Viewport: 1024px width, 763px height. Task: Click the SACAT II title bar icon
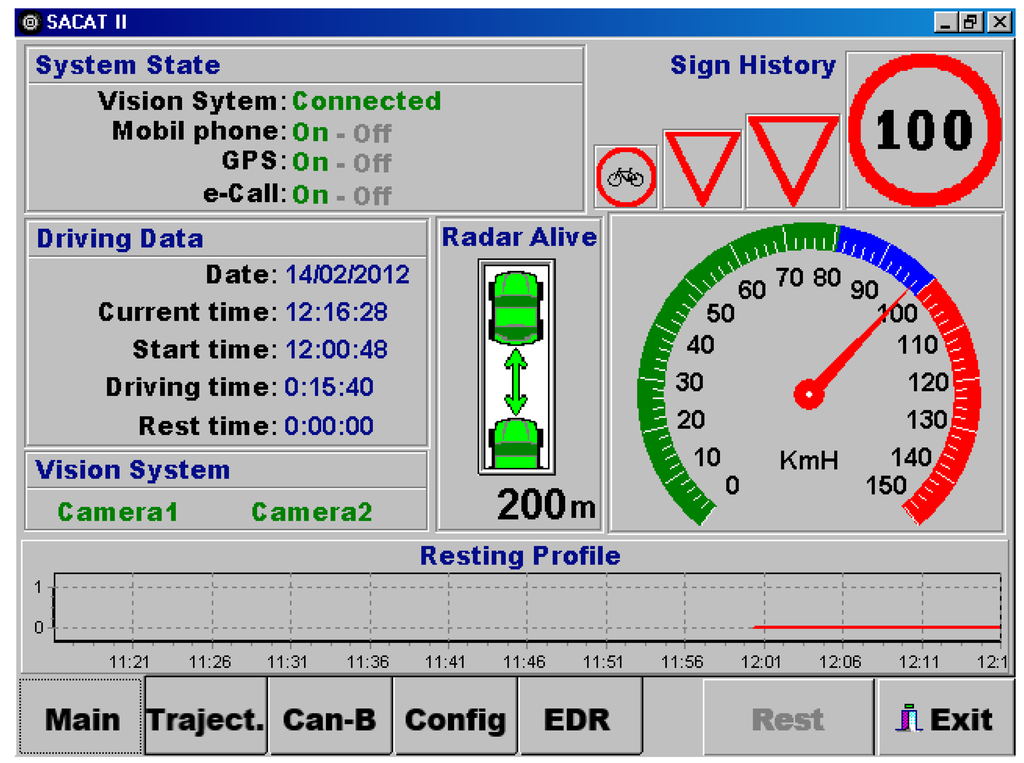tap(30, 22)
